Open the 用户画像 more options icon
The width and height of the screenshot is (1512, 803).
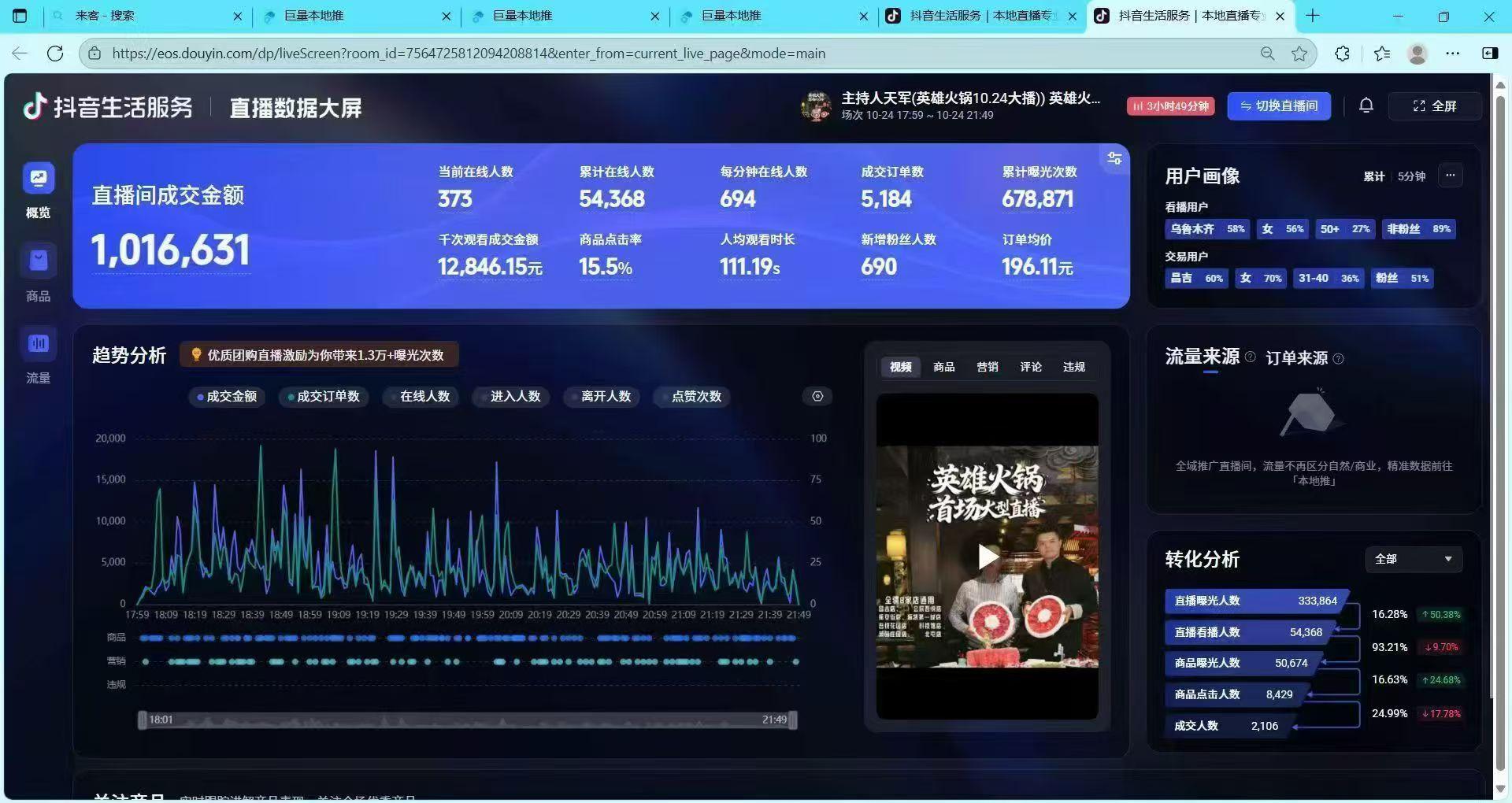[1450, 176]
